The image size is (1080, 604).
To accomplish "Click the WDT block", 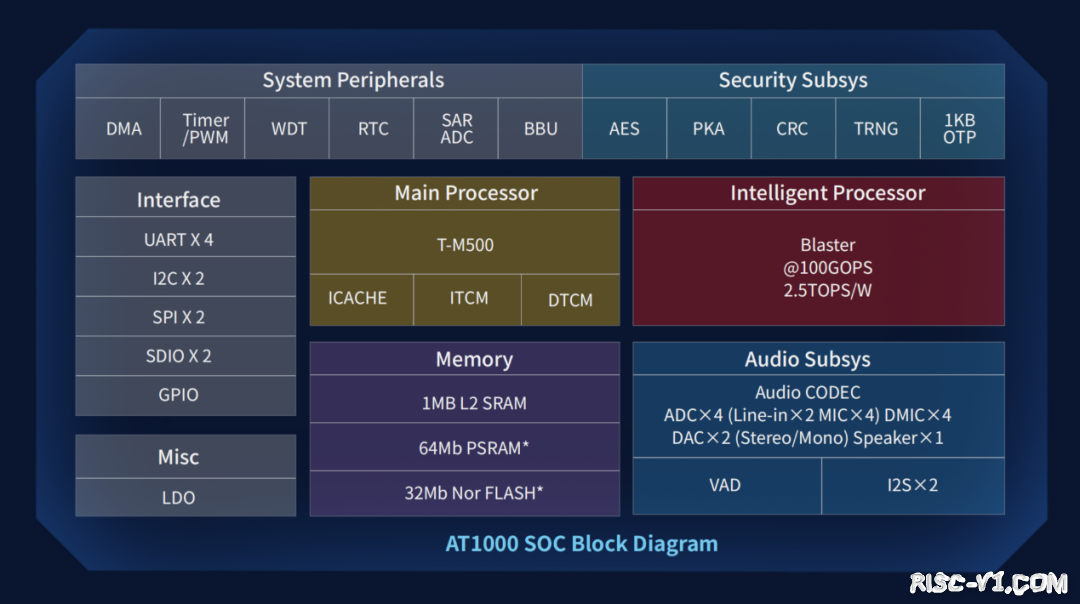I will point(288,129).
